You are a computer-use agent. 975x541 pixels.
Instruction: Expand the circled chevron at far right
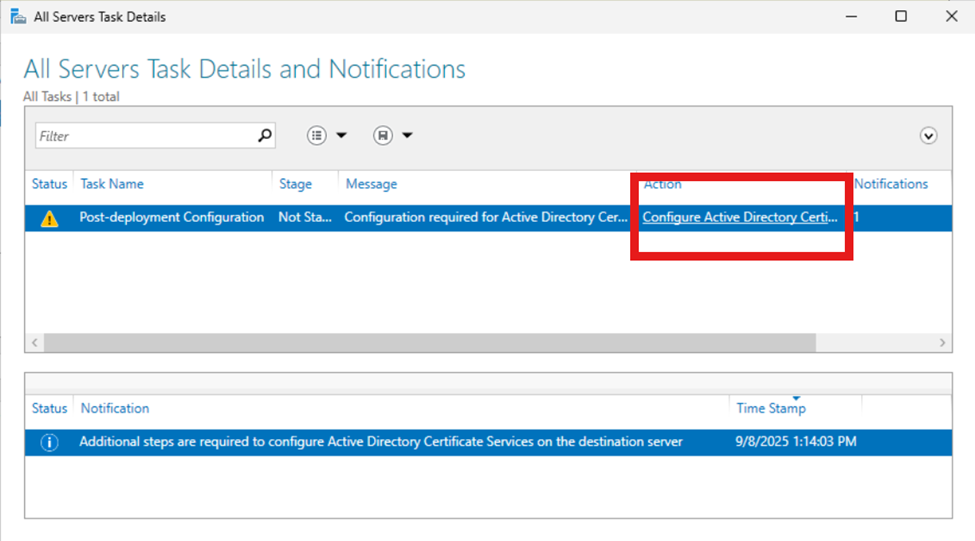[x=928, y=136]
